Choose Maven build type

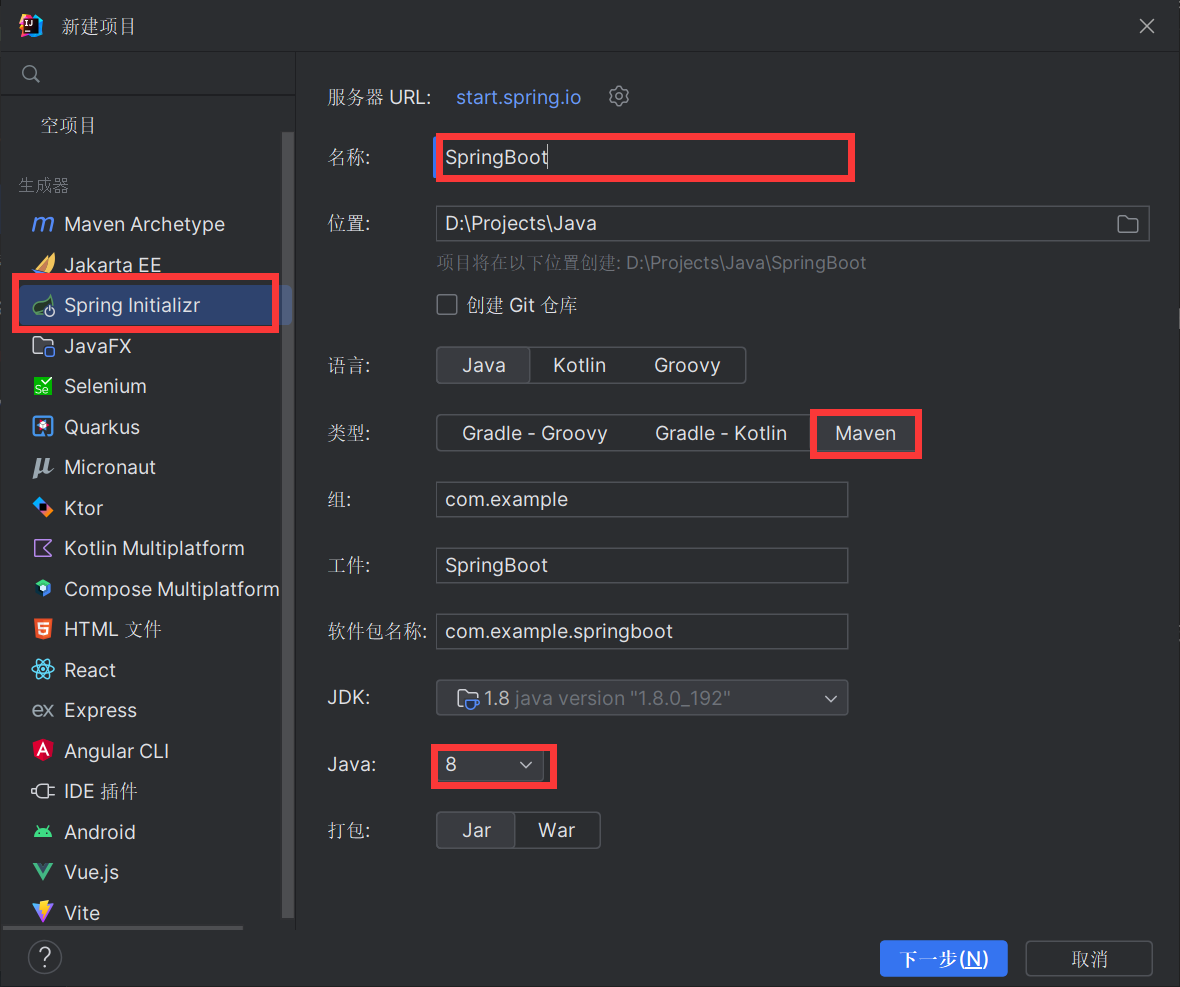[865, 433]
